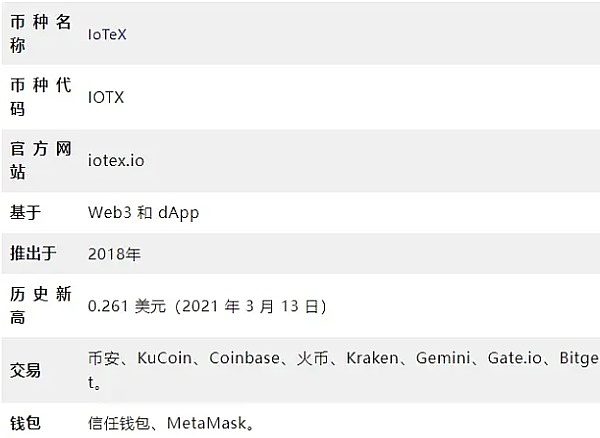Click the iotex.io website address
Image resolution: width=600 pixels, height=438 pixels.
tap(117, 160)
